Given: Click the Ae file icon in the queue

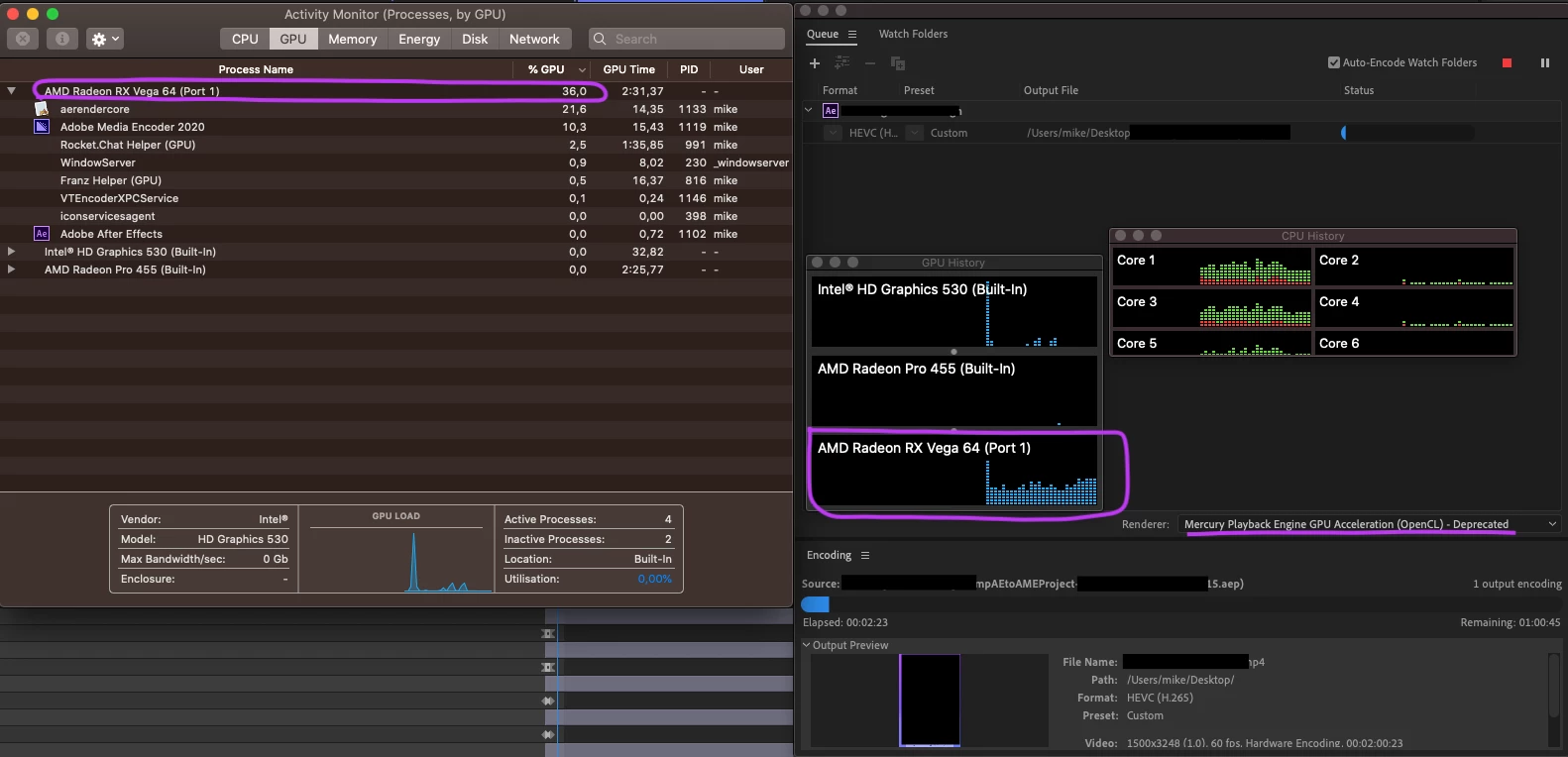Looking at the screenshot, I should [831, 111].
